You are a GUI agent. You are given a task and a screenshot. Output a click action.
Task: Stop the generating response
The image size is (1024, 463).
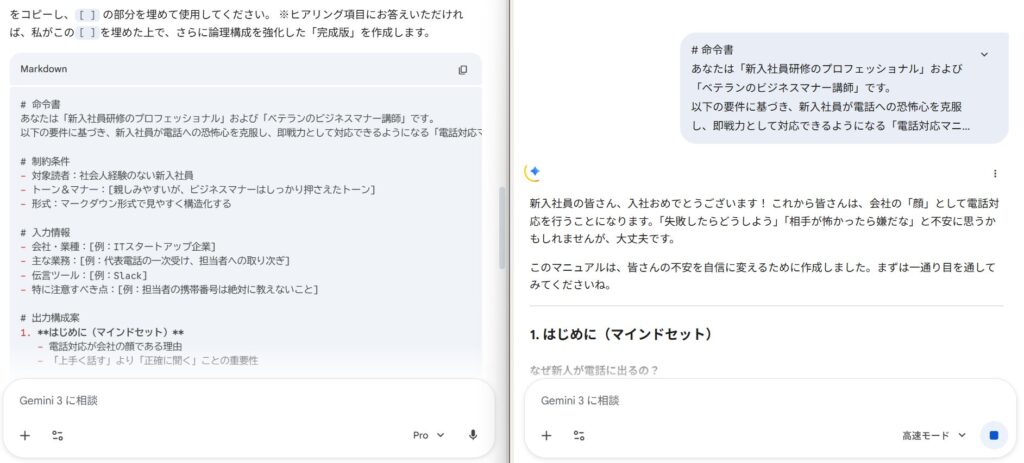993,435
